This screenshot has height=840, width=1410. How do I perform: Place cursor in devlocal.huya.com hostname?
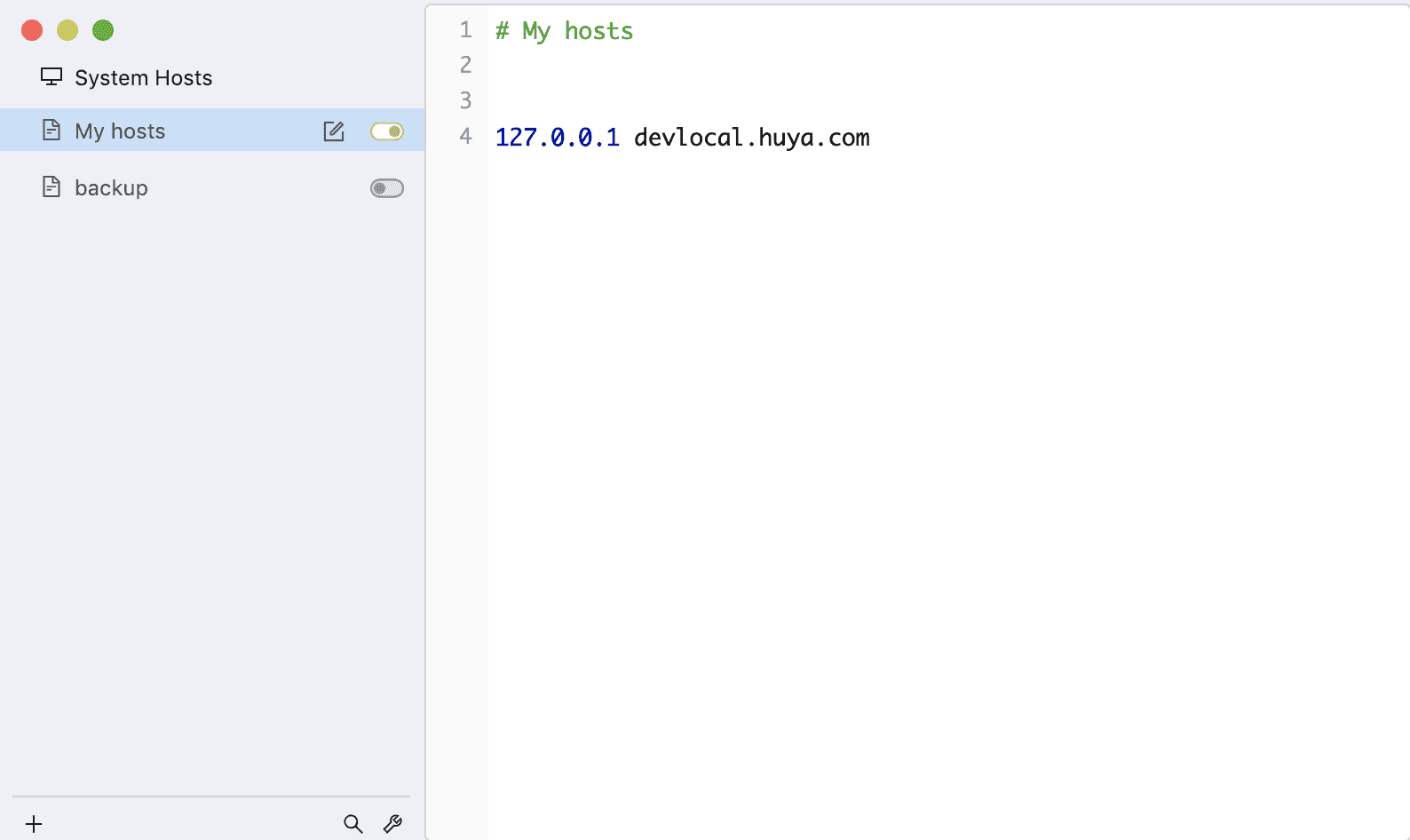(751, 138)
